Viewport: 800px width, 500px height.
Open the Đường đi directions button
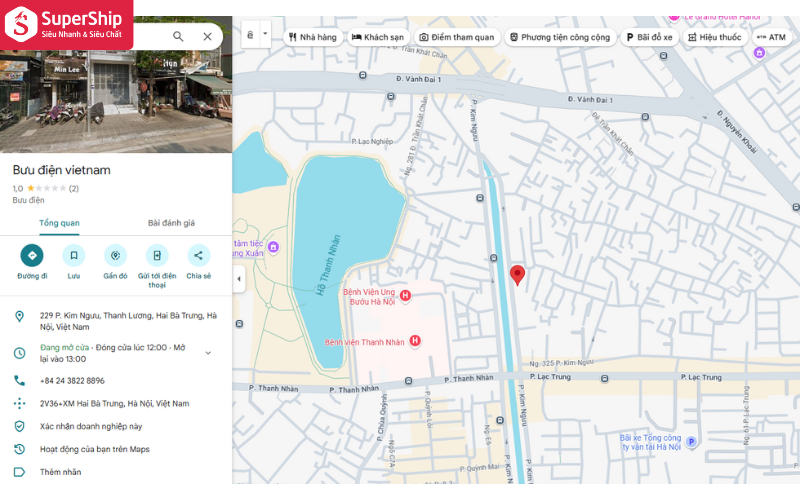tap(32, 256)
